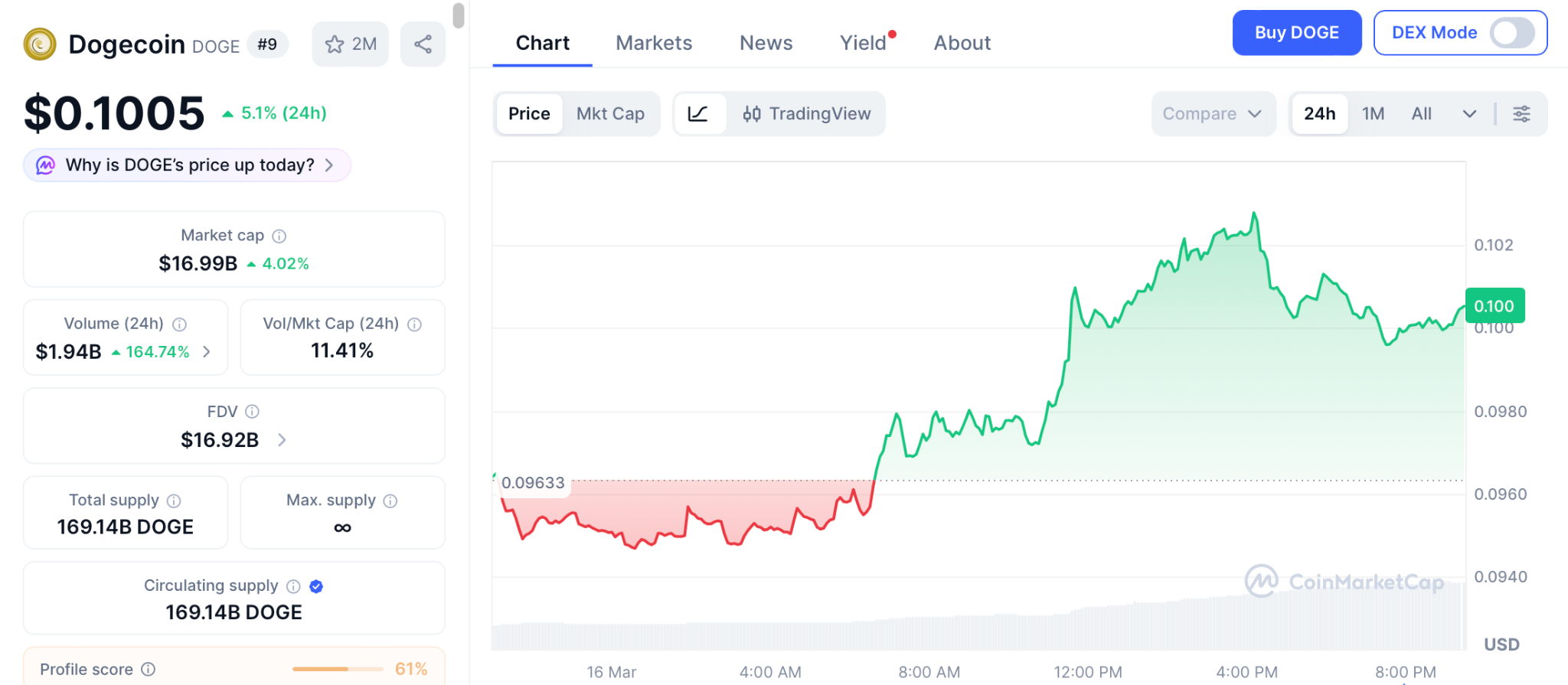Click the Market cap info icon
The width and height of the screenshot is (1568, 685).
pyautogui.click(x=279, y=236)
